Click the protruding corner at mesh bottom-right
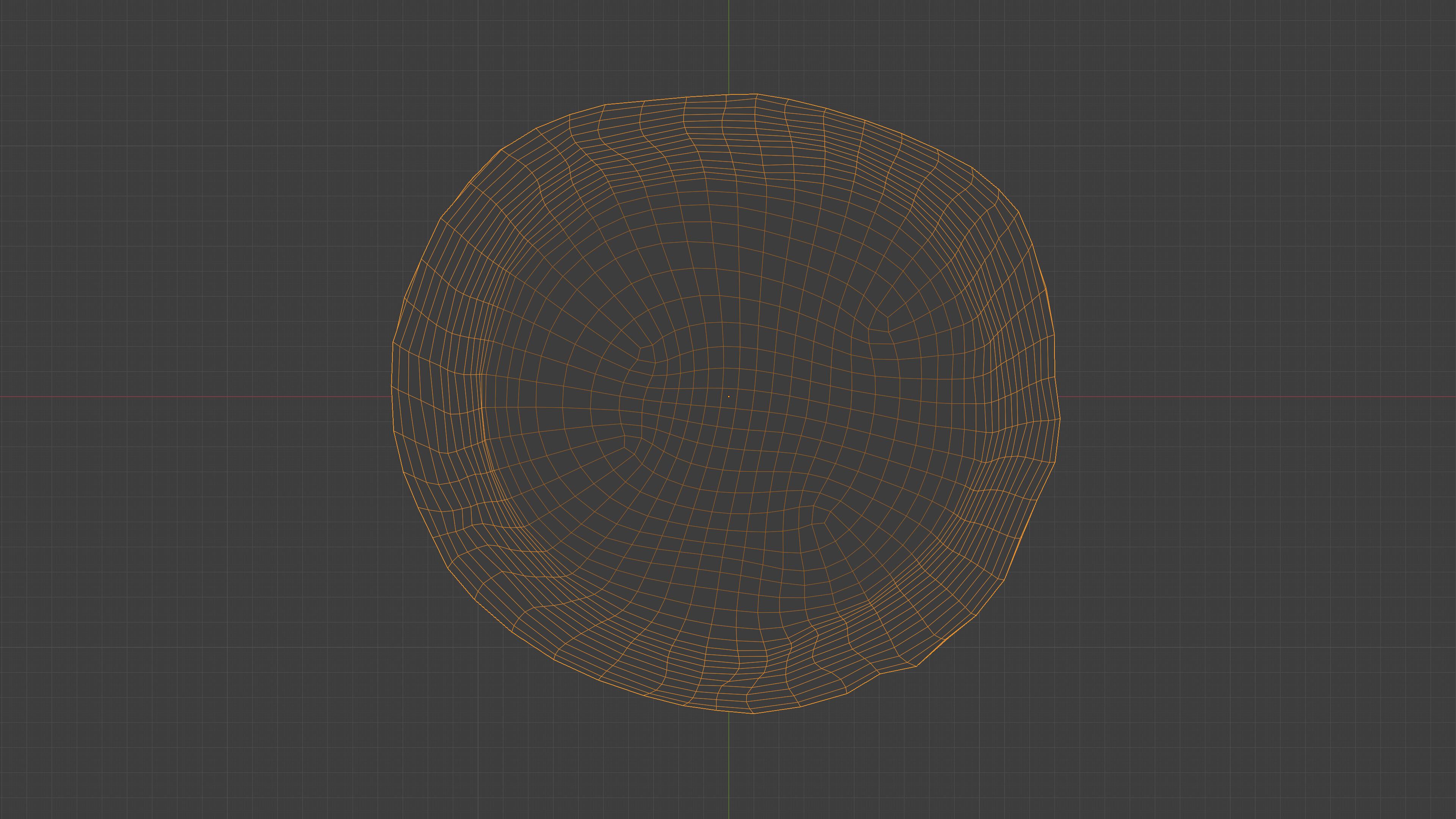This screenshot has height=819, width=1456. tap(916, 666)
